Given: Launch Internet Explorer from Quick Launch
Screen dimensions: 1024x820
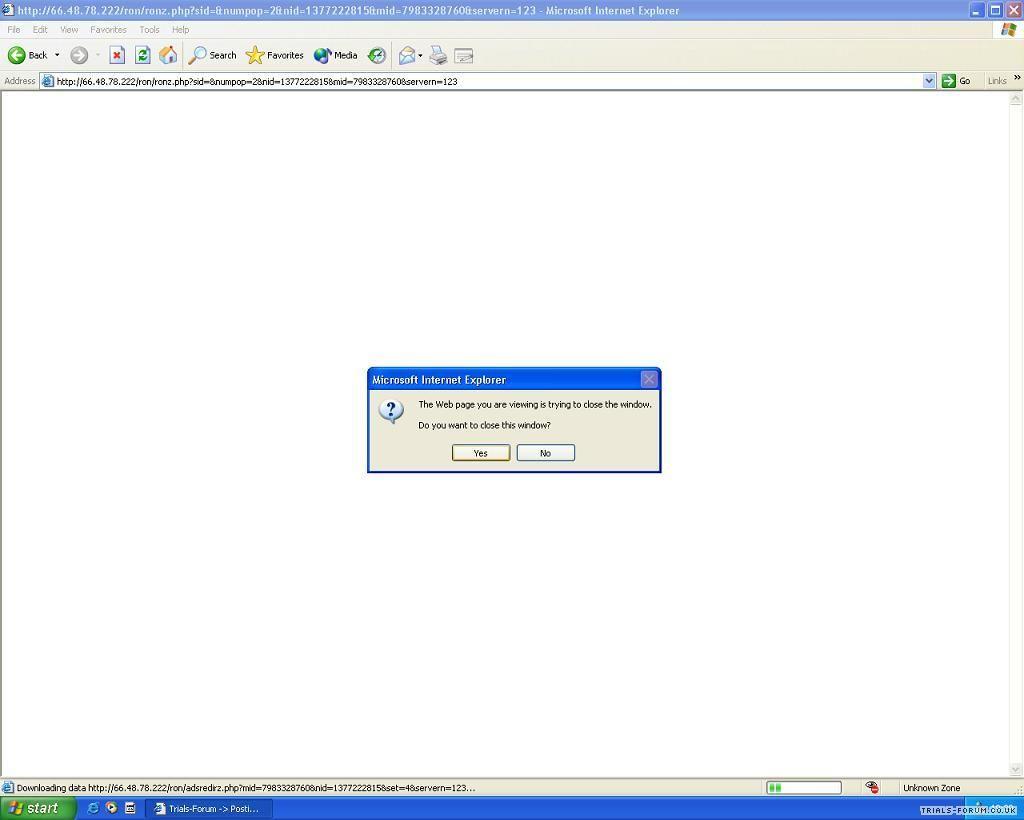Looking at the screenshot, I should pyautogui.click(x=93, y=808).
